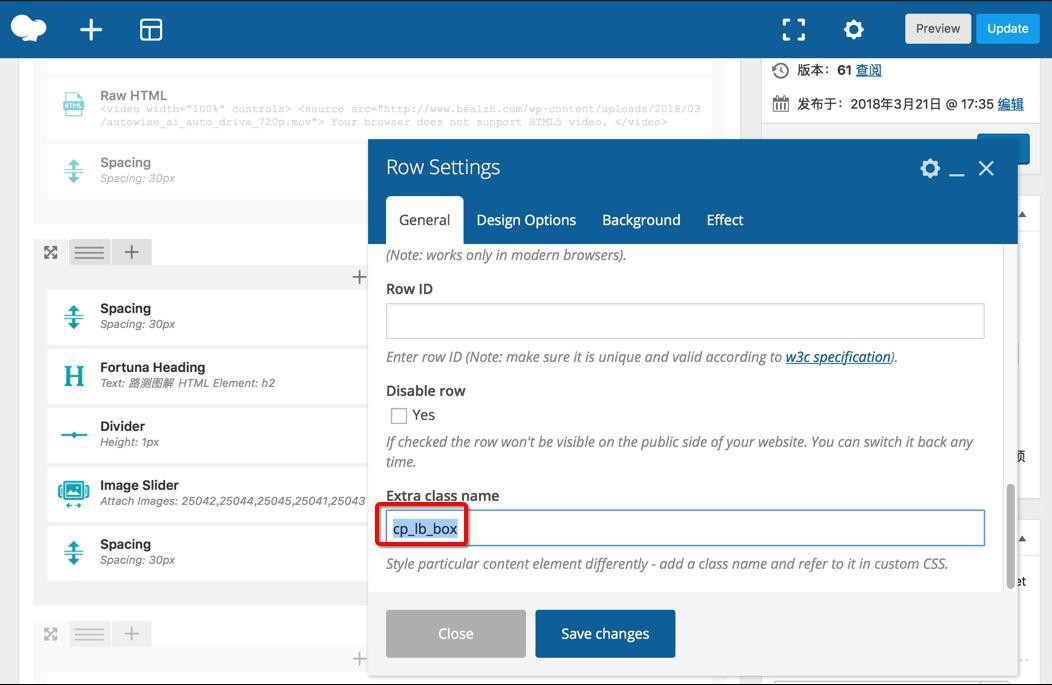Click the 编辑 link next to publish date

[1010, 104]
